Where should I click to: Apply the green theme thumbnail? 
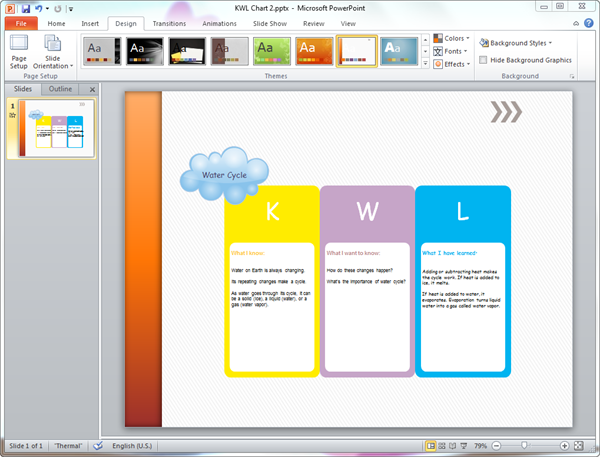point(272,50)
